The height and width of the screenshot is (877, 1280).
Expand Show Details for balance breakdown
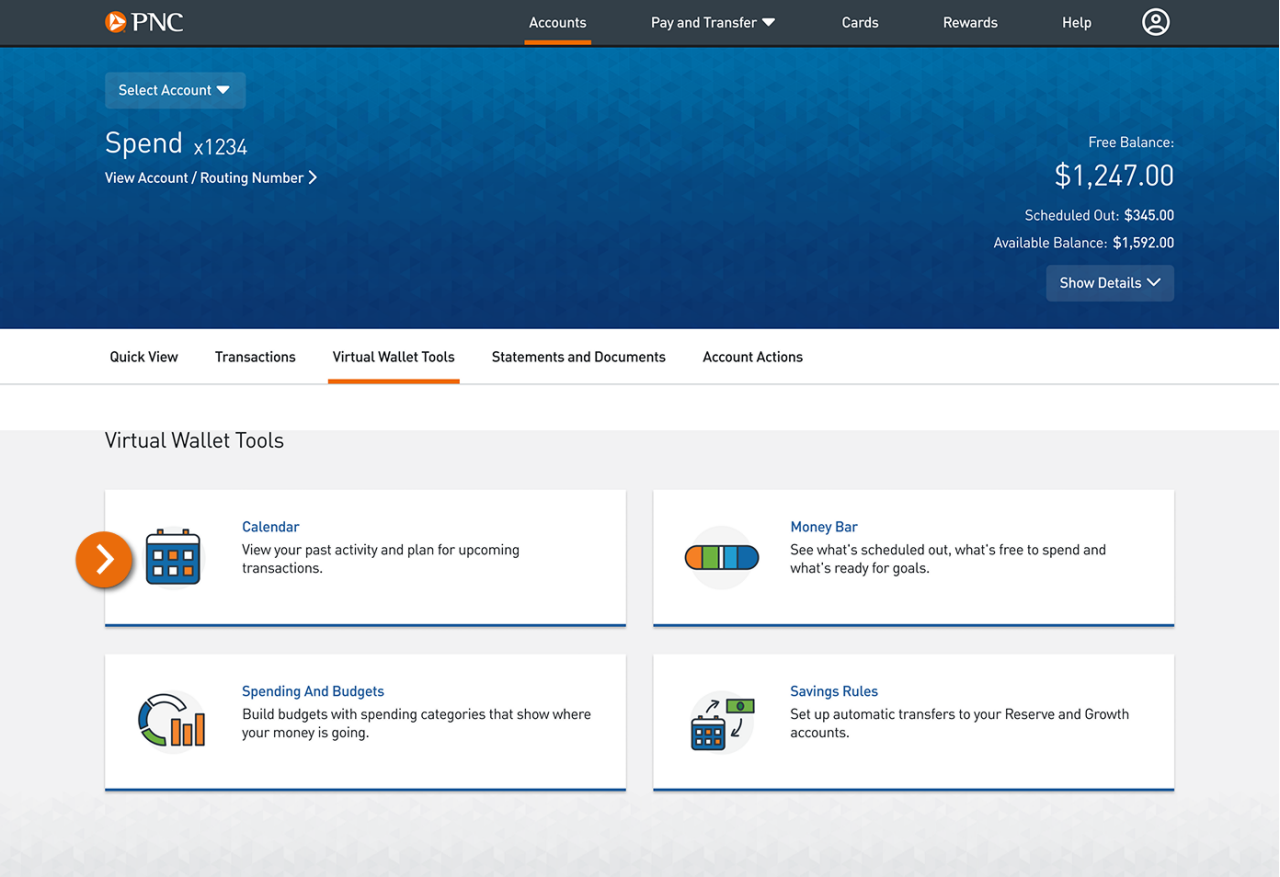pos(1109,283)
